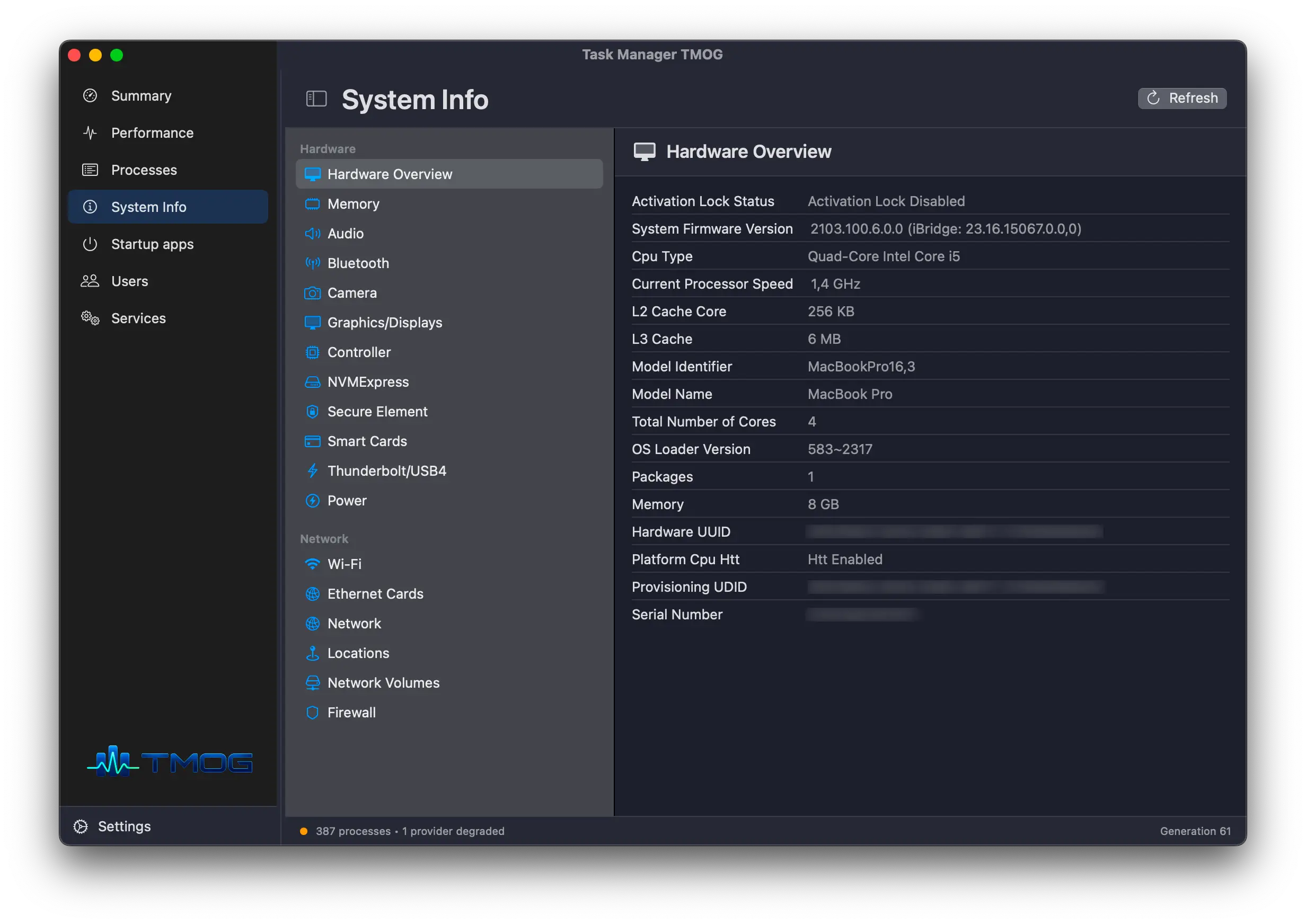
Task: Click the Graphics/Displays monitor icon
Action: pyautogui.click(x=312, y=323)
